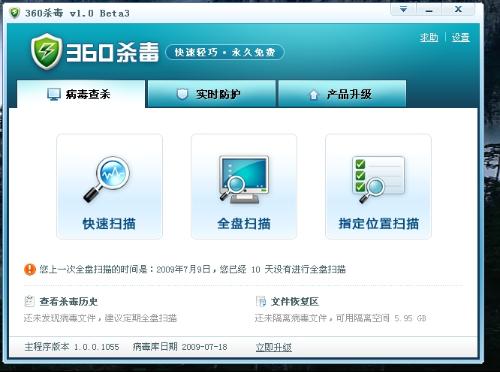Click the 指定位置扫描 label
Image resolution: width=500 pixels, height=372 pixels.
[379, 223]
